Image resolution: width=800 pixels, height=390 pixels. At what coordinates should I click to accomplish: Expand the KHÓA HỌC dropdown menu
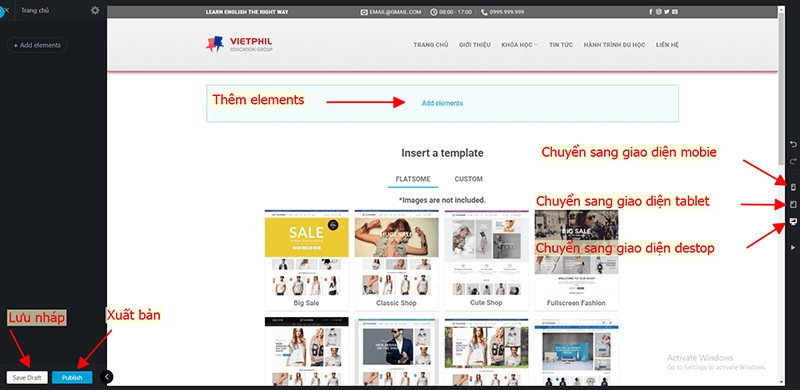[519, 45]
